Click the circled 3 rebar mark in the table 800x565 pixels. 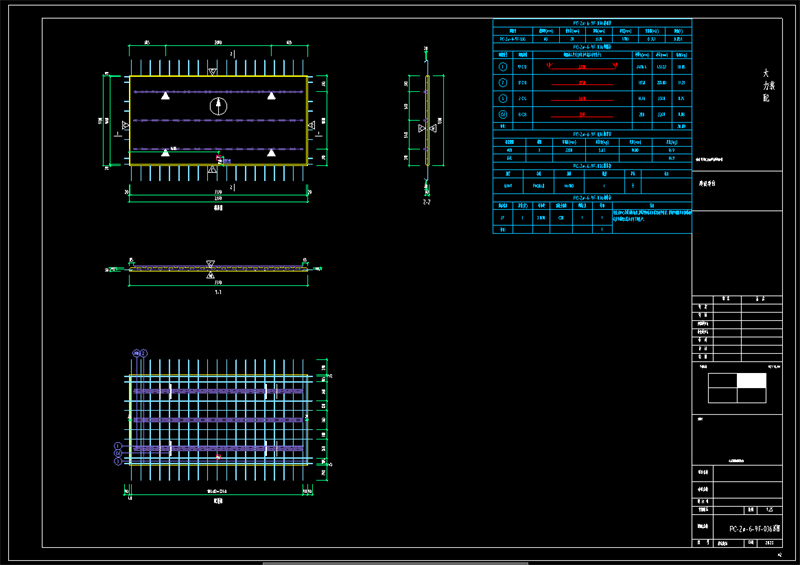(503, 99)
